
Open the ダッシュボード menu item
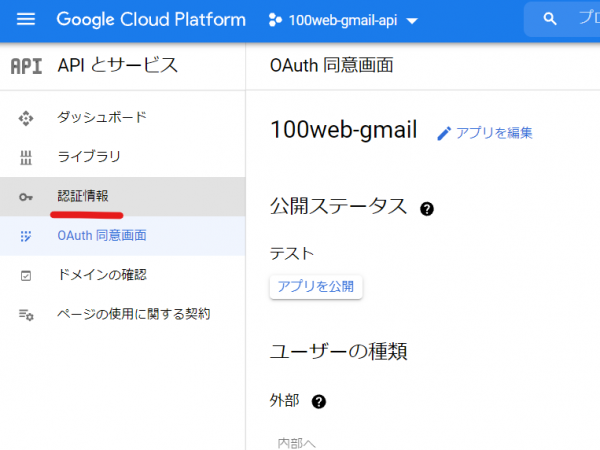122,118
